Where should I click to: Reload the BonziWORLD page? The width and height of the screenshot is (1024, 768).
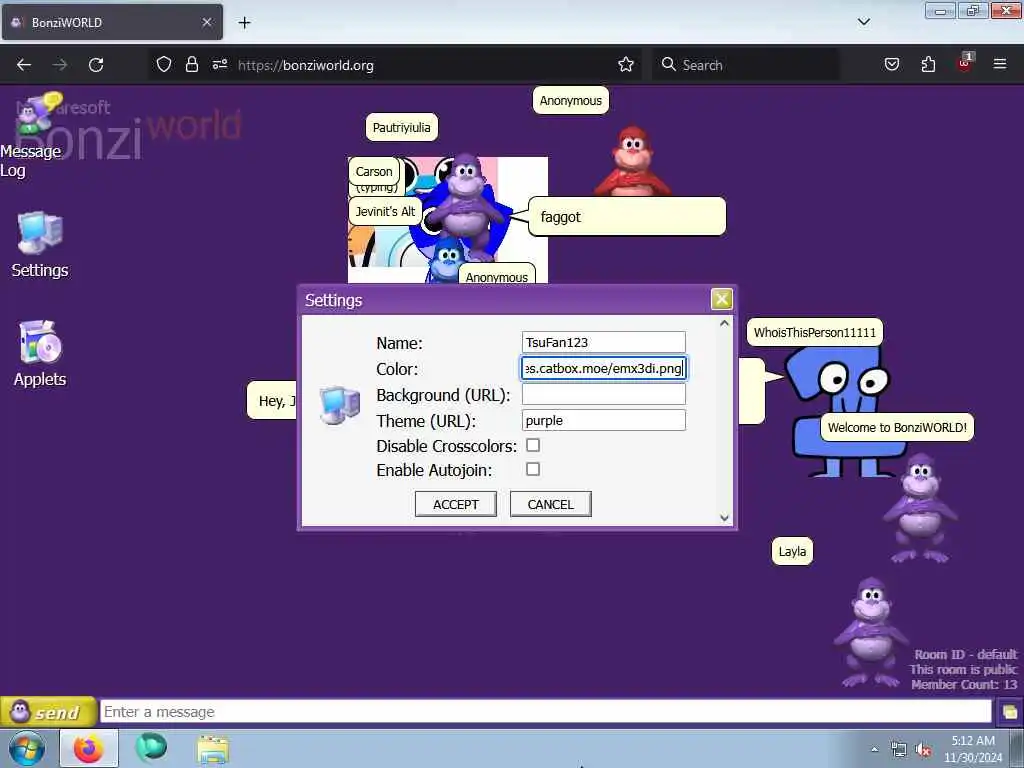click(x=96, y=65)
